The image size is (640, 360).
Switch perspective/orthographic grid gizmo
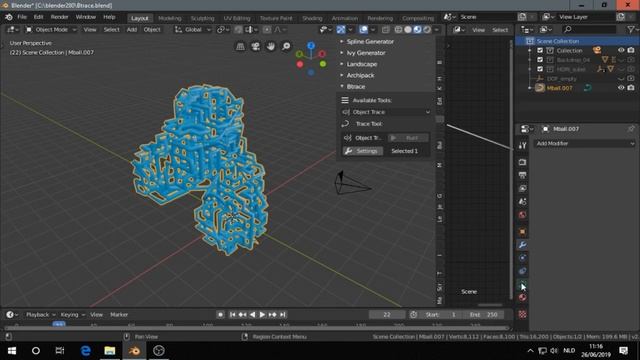tap(240, 46)
